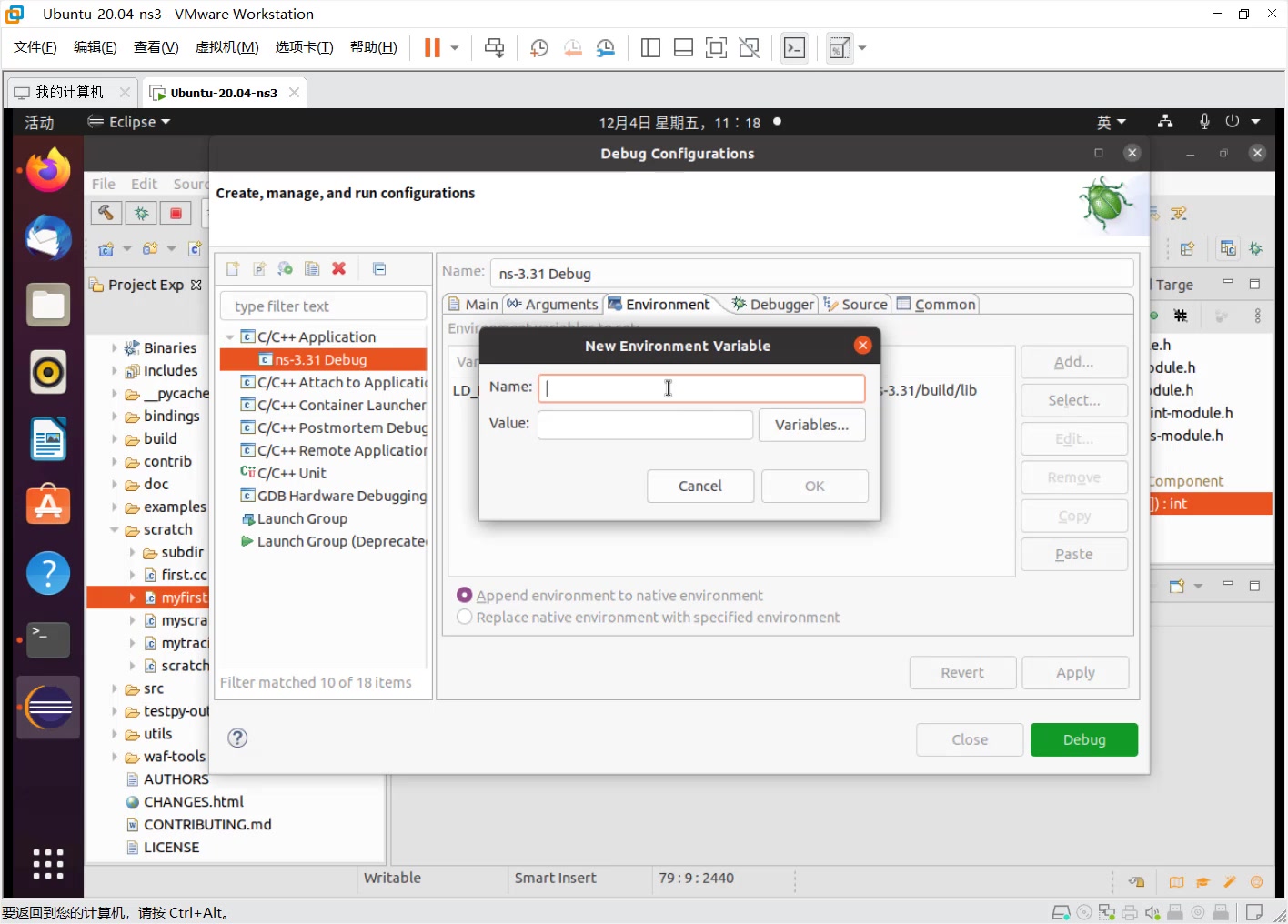Image resolution: width=1288 pixels, height=924 pixels.
Task: Expand the src folder node
Action: click(115, 688)
